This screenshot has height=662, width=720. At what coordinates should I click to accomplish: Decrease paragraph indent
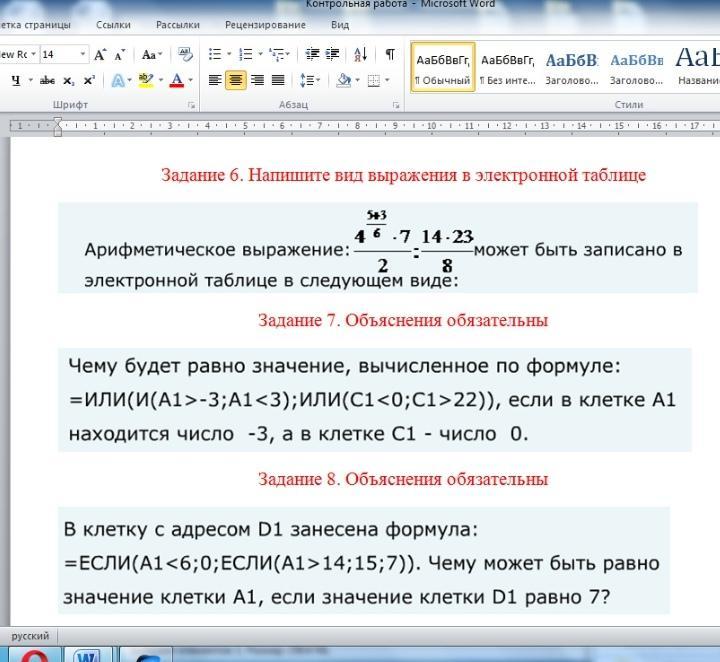pyautogui.click(x=312, y=54)
